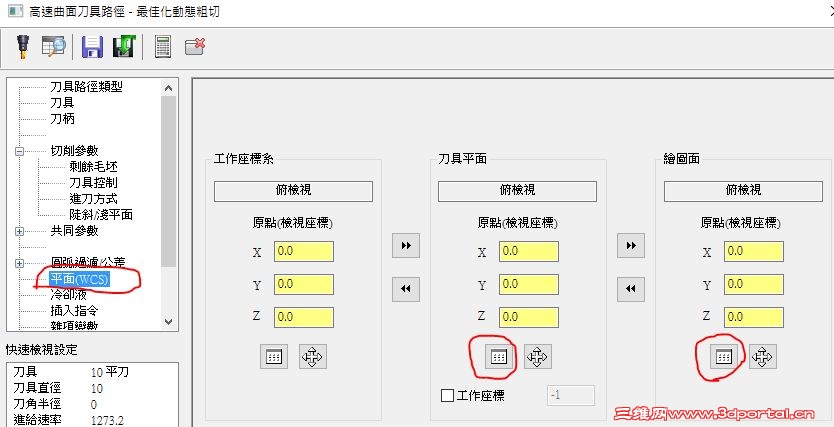The image size is (834, 427).
Task: Expand the 圓弧過濾/公差 tree node
Action: [x=19, y=263]
